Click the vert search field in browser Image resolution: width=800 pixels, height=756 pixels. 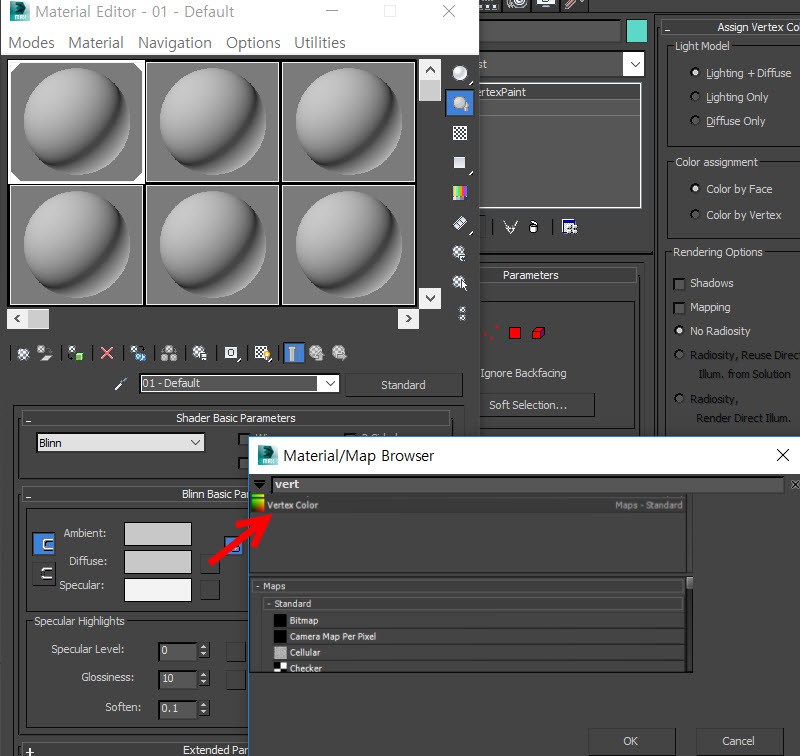pyautogui.click(x=528, y=485)
